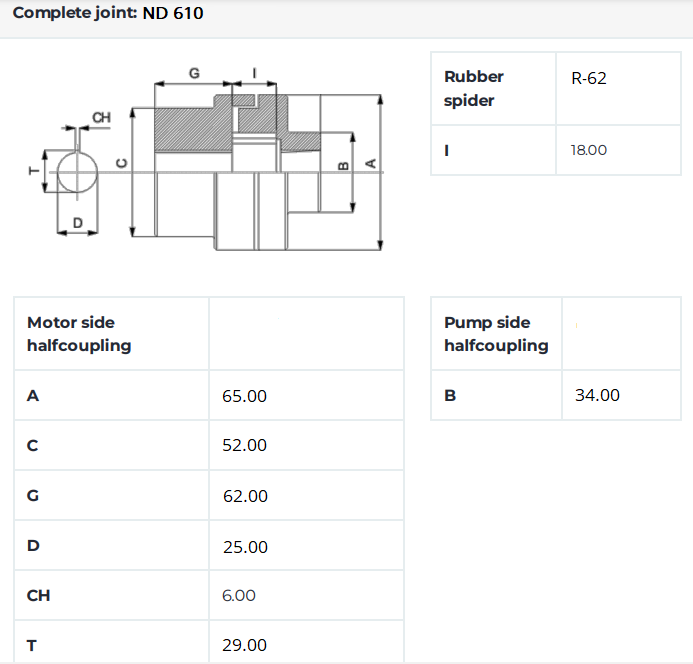The image size is (693, 664).
Task: Click the G dimension label in drawing
Action: coord(194,73)
